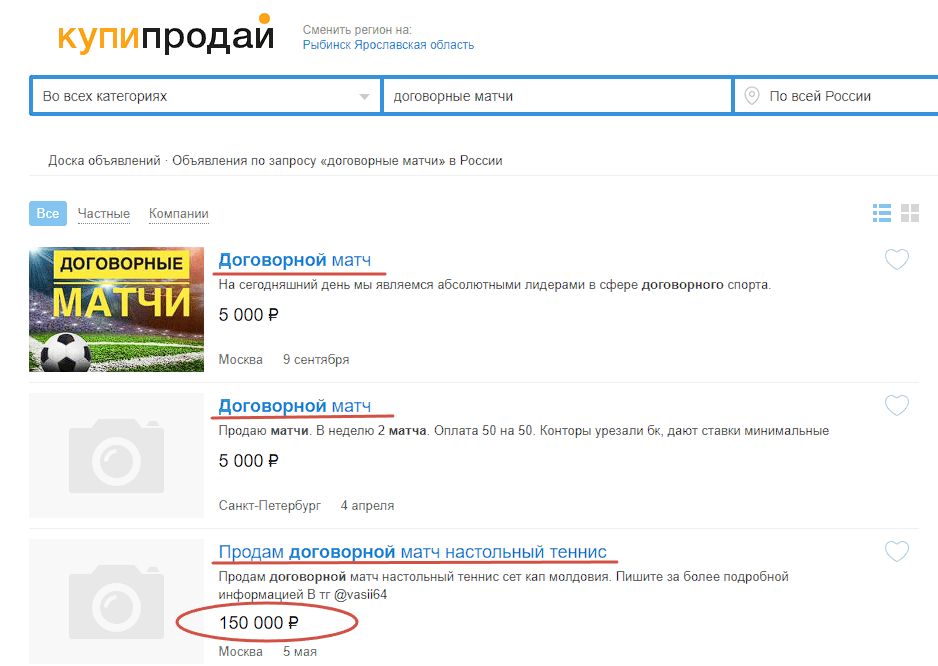Go to Купипродай logo home page
938x666 pixels.
coord(166,34)
